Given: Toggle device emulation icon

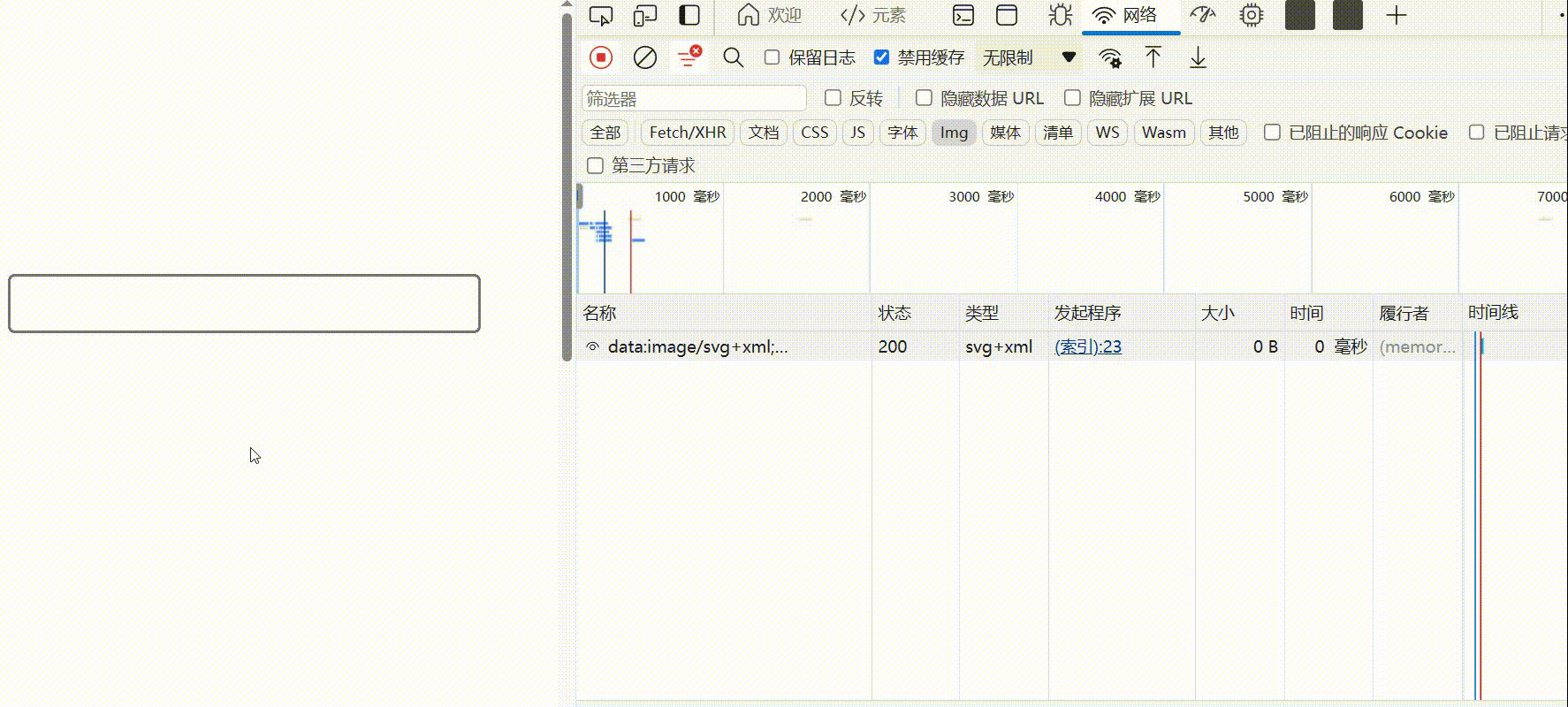Looking at the screenshot, I should pyautogui.click(x=645, y=16).
